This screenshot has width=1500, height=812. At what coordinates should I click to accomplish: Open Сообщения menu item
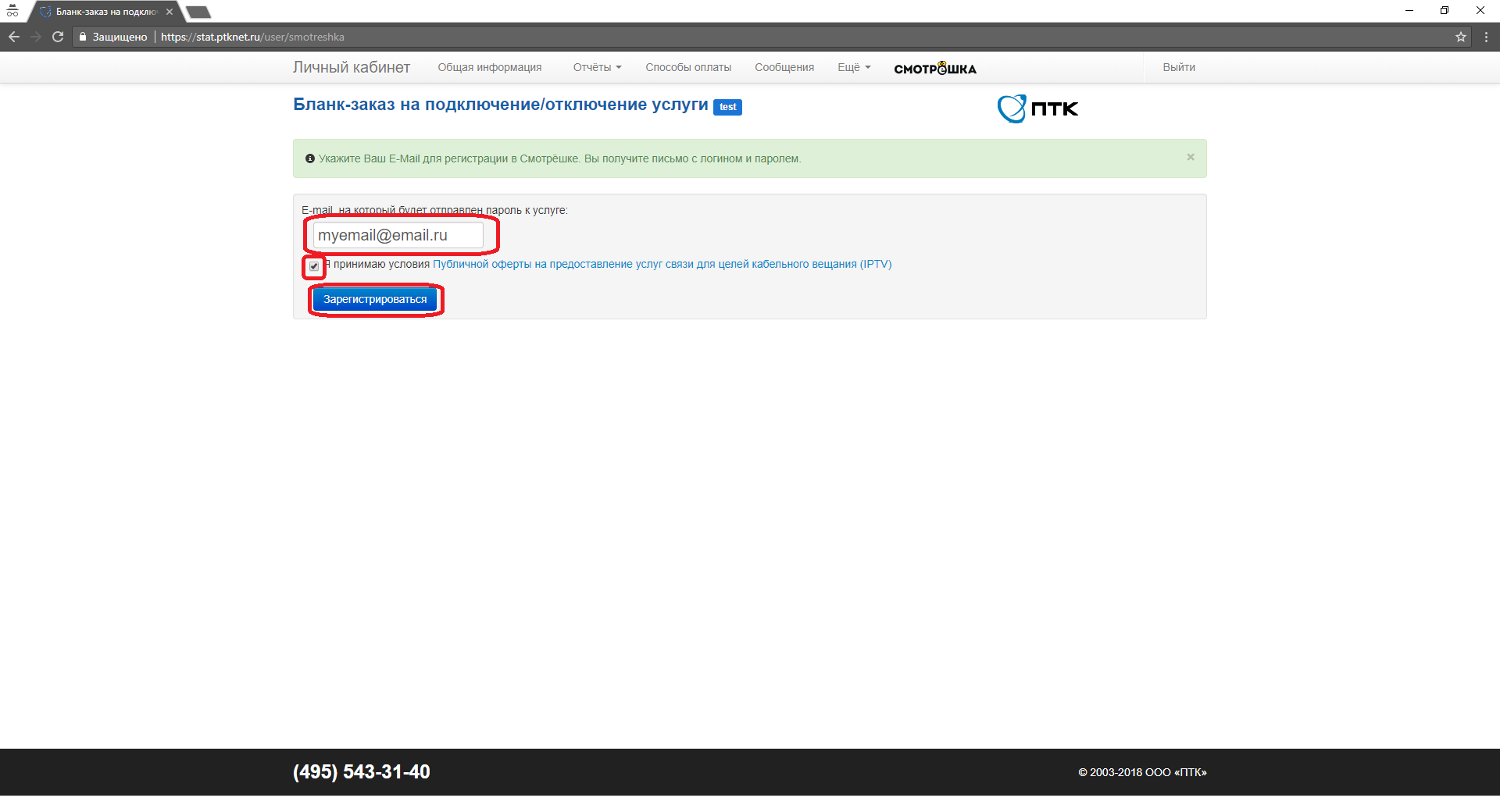(784, 67)
